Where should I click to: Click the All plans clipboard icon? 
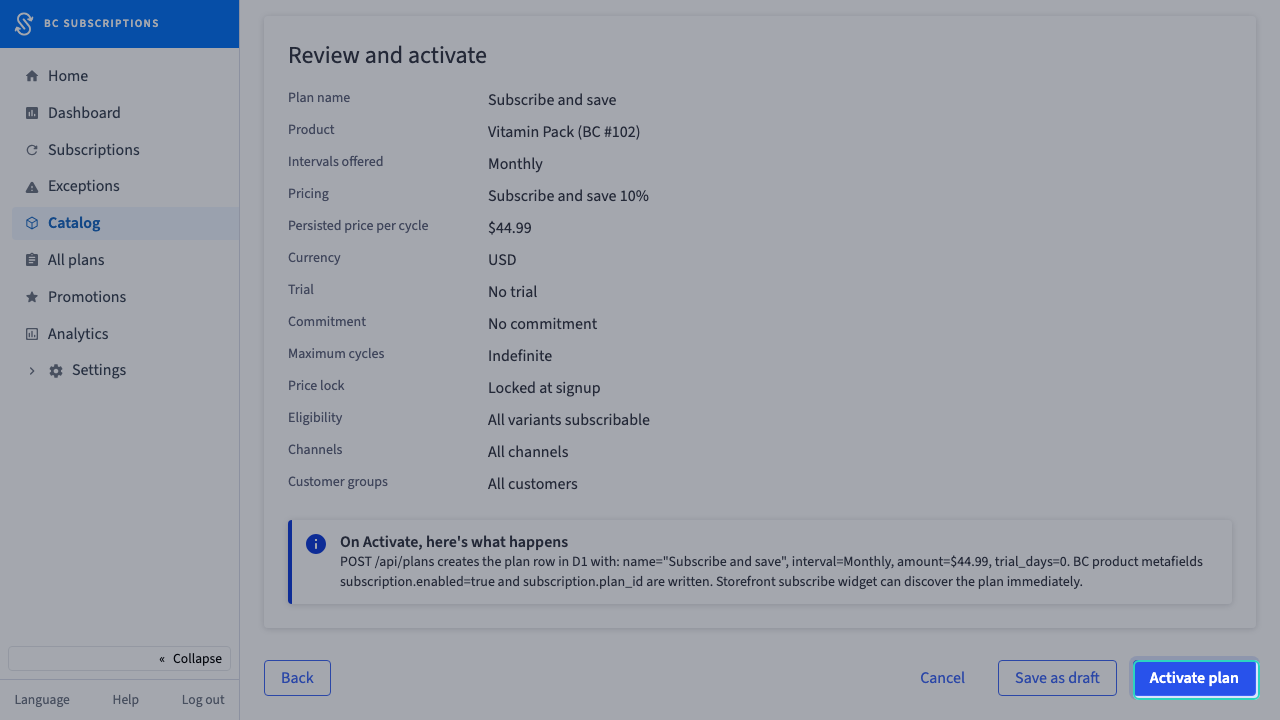32,260
